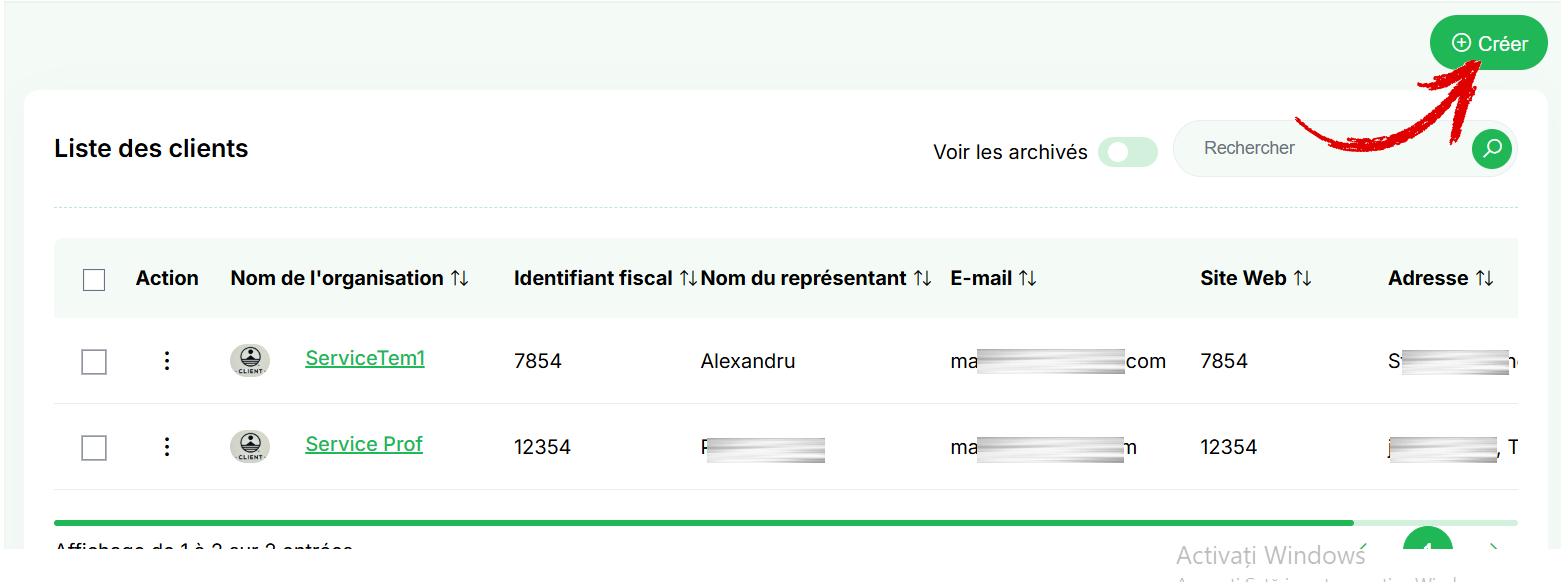Open the action menu for Service Prof row
This screenshot has width=1561, height=582.
(167, 447)
